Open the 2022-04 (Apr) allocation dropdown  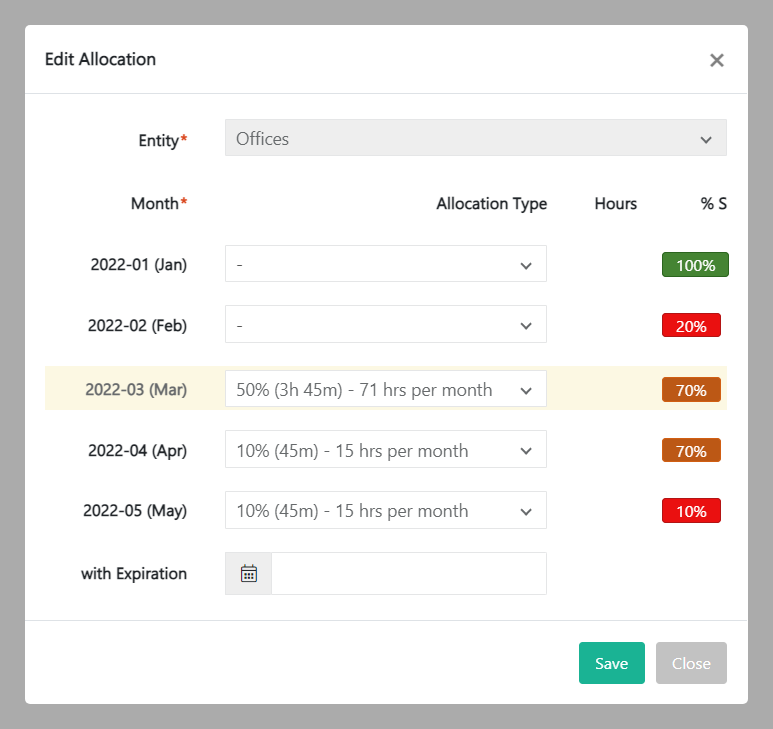point(385,450)
